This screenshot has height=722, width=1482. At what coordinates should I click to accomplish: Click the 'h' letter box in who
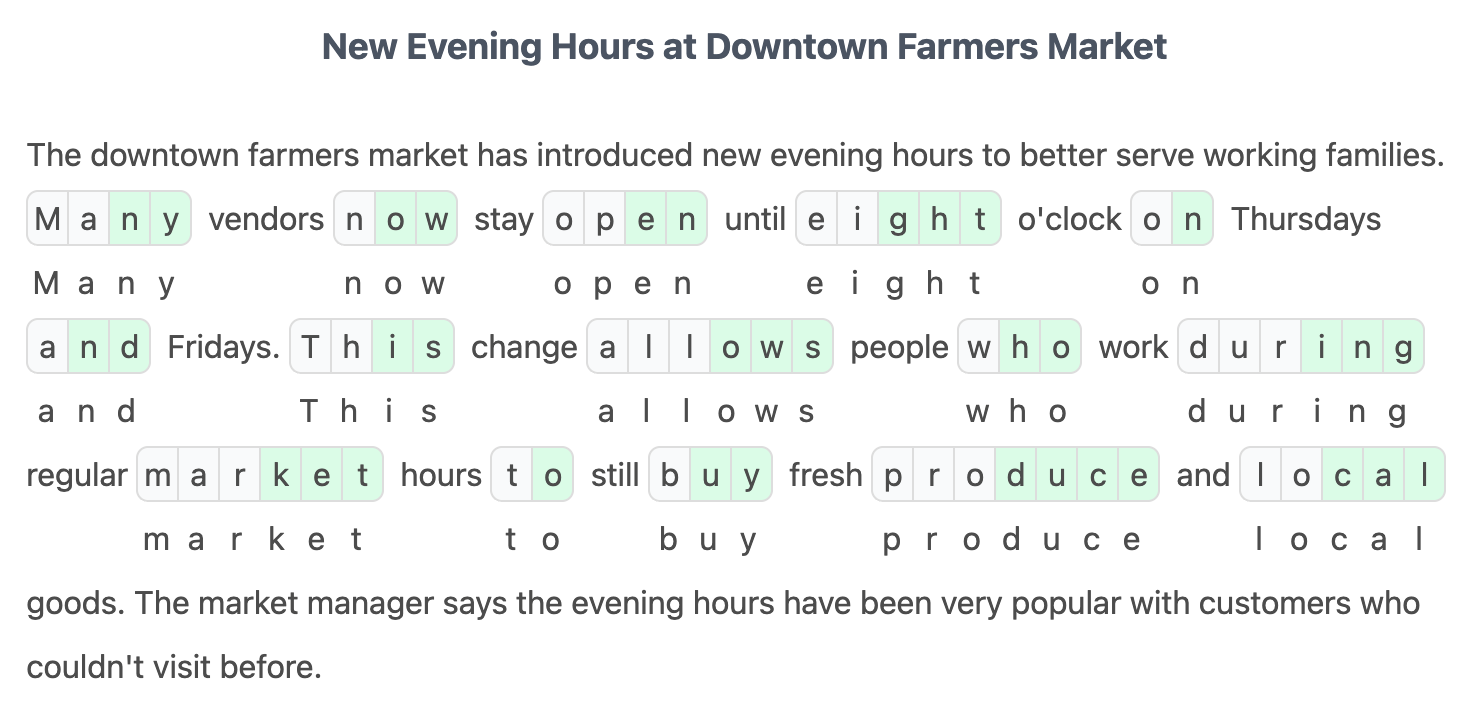click(x=1019, y=347)
